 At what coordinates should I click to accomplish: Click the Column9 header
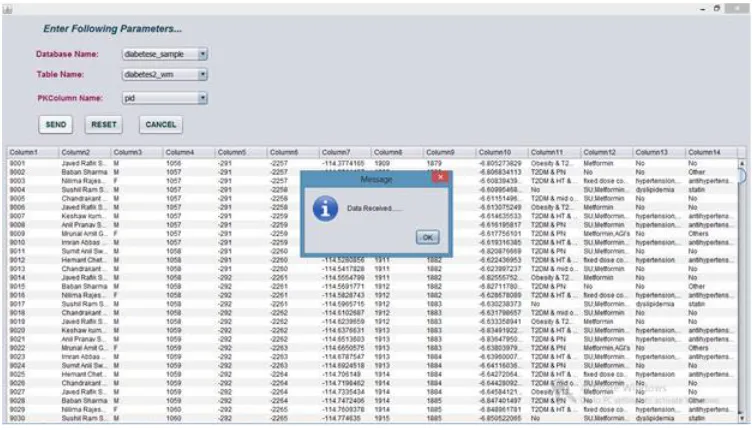pyautogui.click(x=450, y=152)
